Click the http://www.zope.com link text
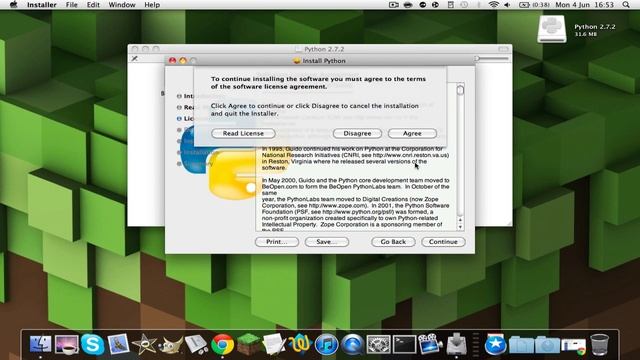Screen dimensions: 640x360 tap(337, 206)
